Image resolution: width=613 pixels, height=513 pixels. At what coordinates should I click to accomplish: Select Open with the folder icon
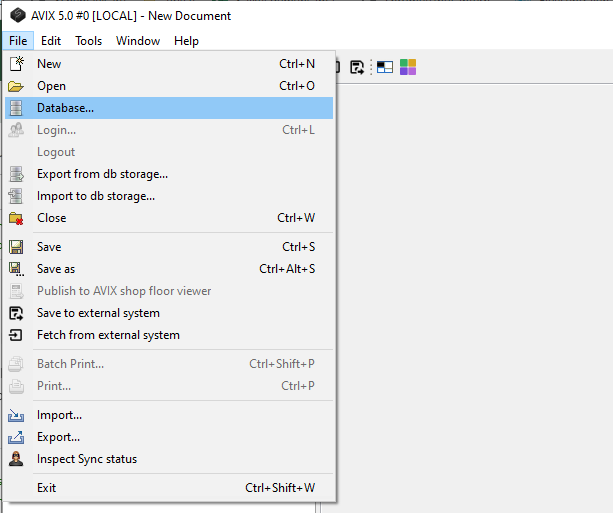coord(51,86)
